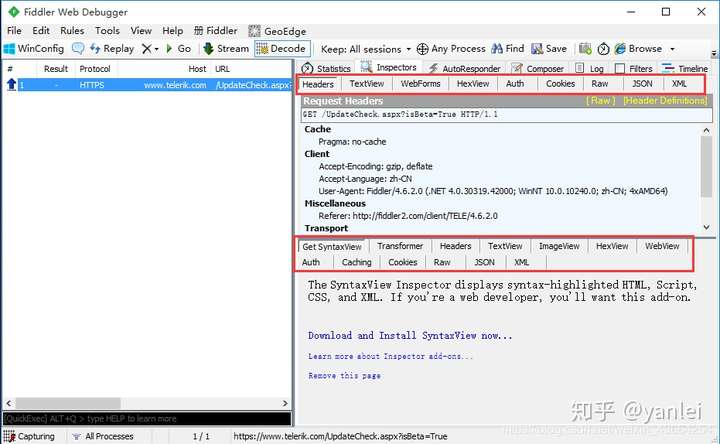Click the timer clock icon

coord(603,49)
